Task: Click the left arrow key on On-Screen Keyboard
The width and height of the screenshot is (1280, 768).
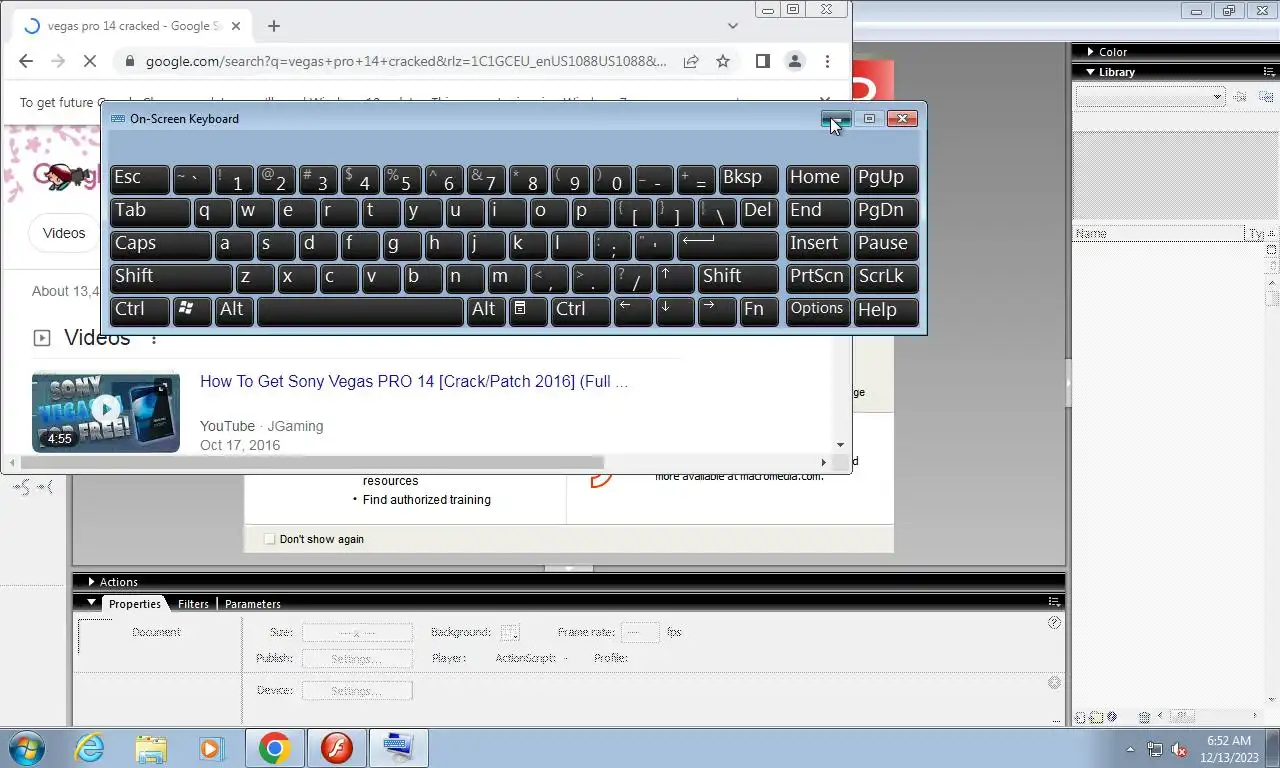Action: click(632, 310)
